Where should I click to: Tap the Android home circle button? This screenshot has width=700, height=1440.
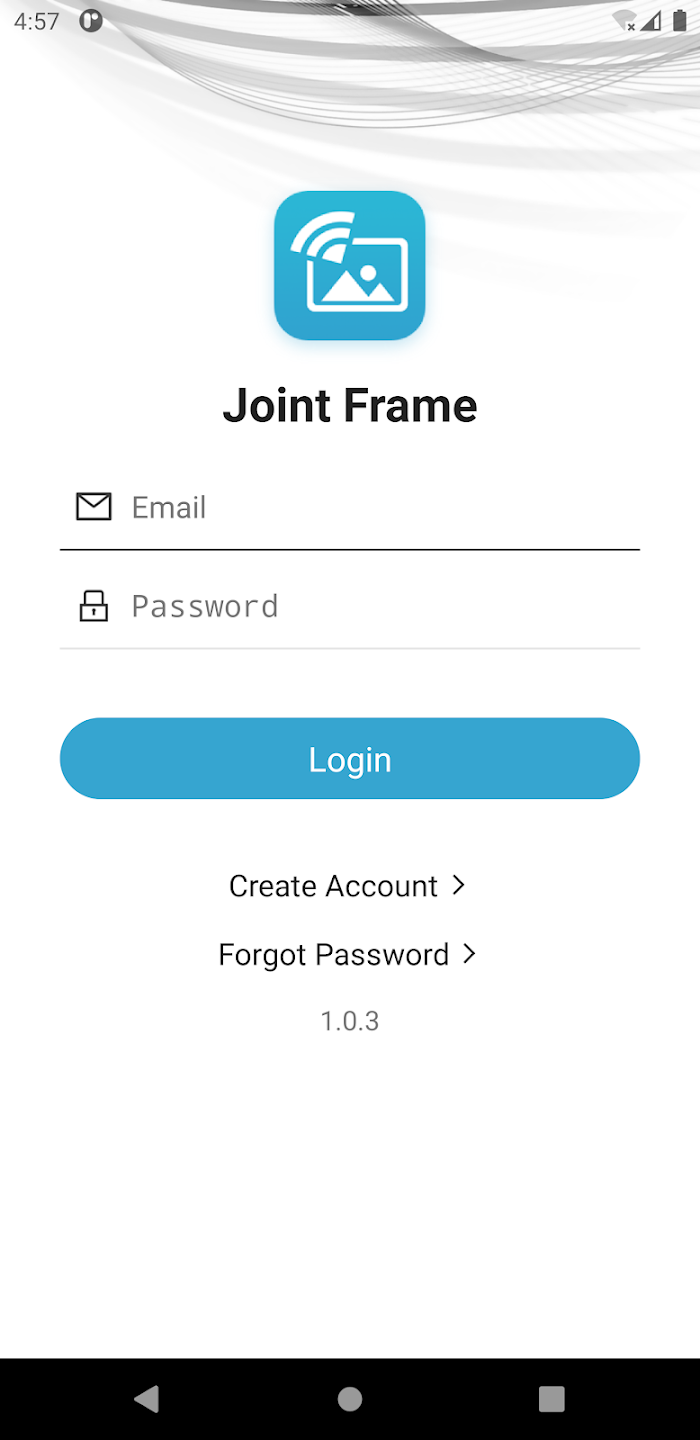tap(350, 1398)
